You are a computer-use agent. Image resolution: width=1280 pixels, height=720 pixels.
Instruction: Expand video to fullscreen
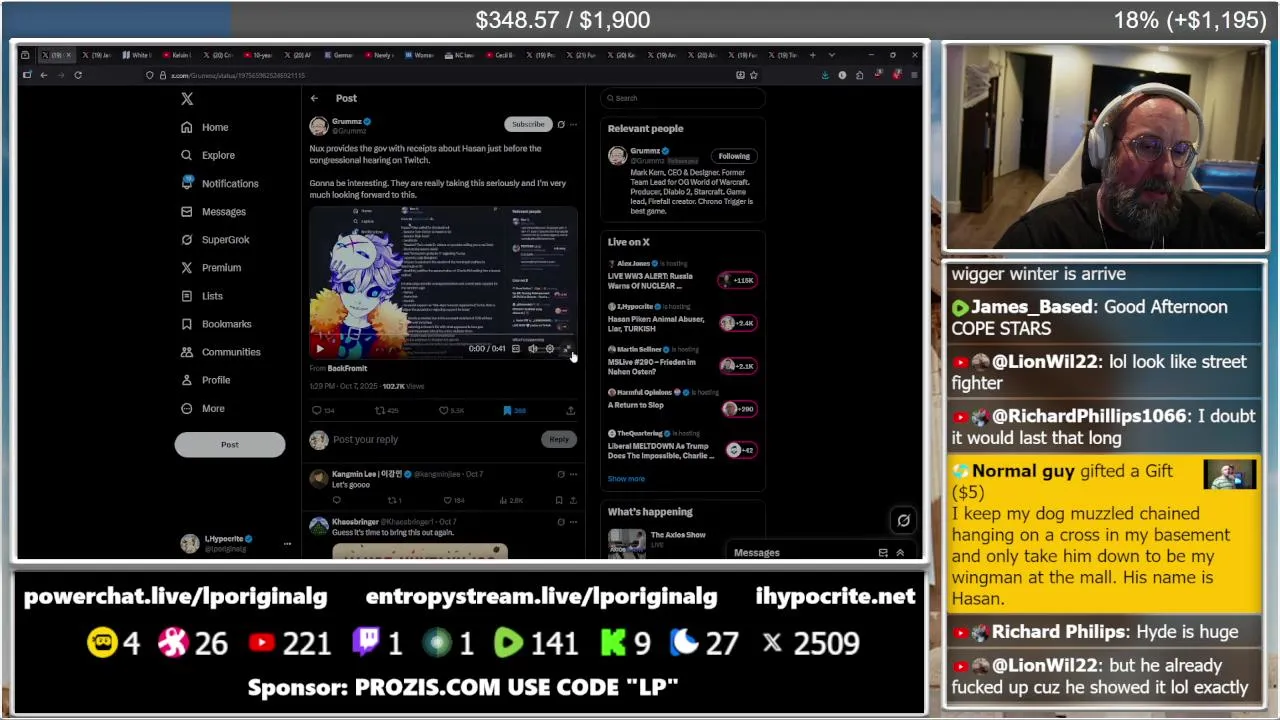(x=567, y=349)
